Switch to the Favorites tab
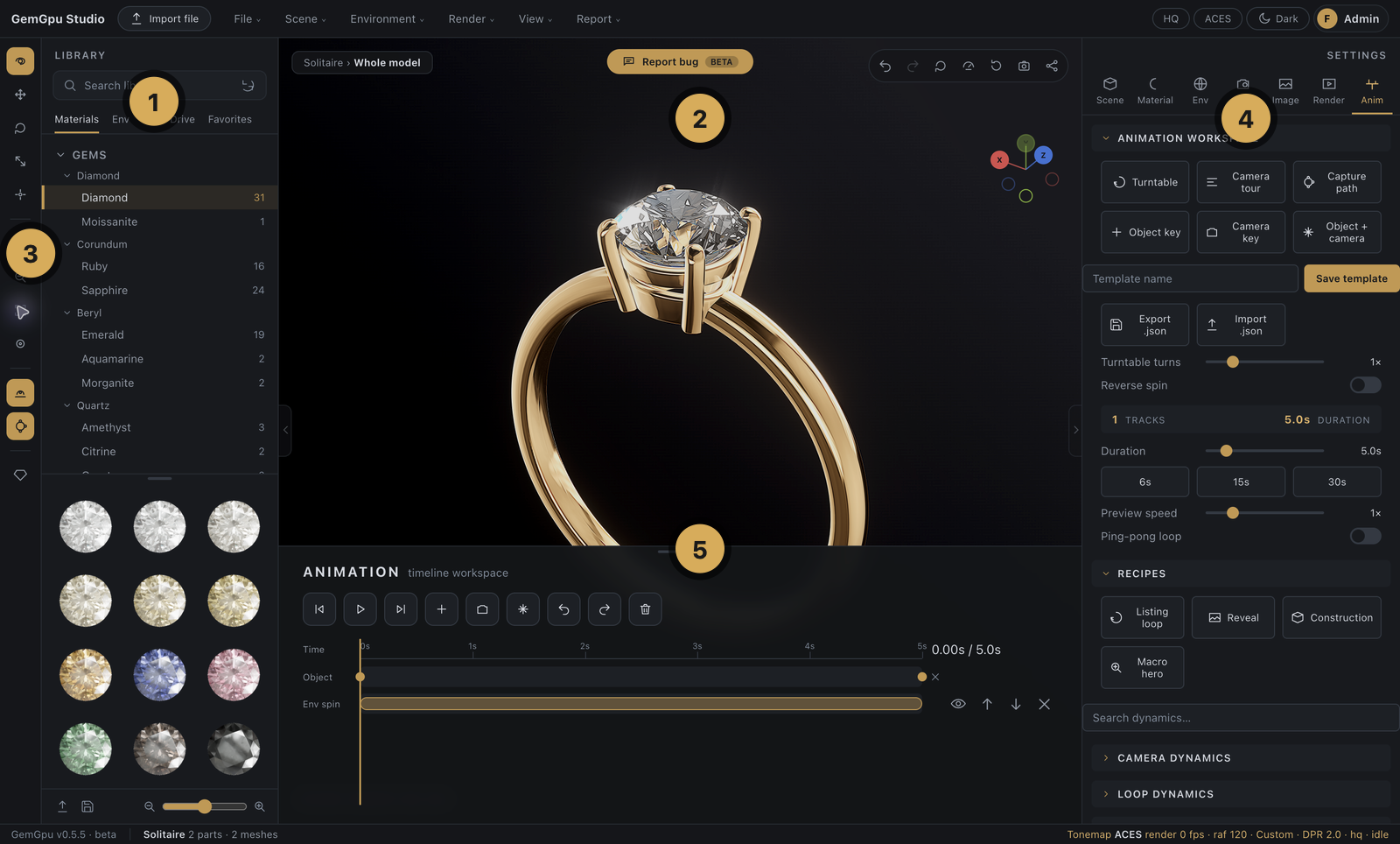 coord(230,119)
